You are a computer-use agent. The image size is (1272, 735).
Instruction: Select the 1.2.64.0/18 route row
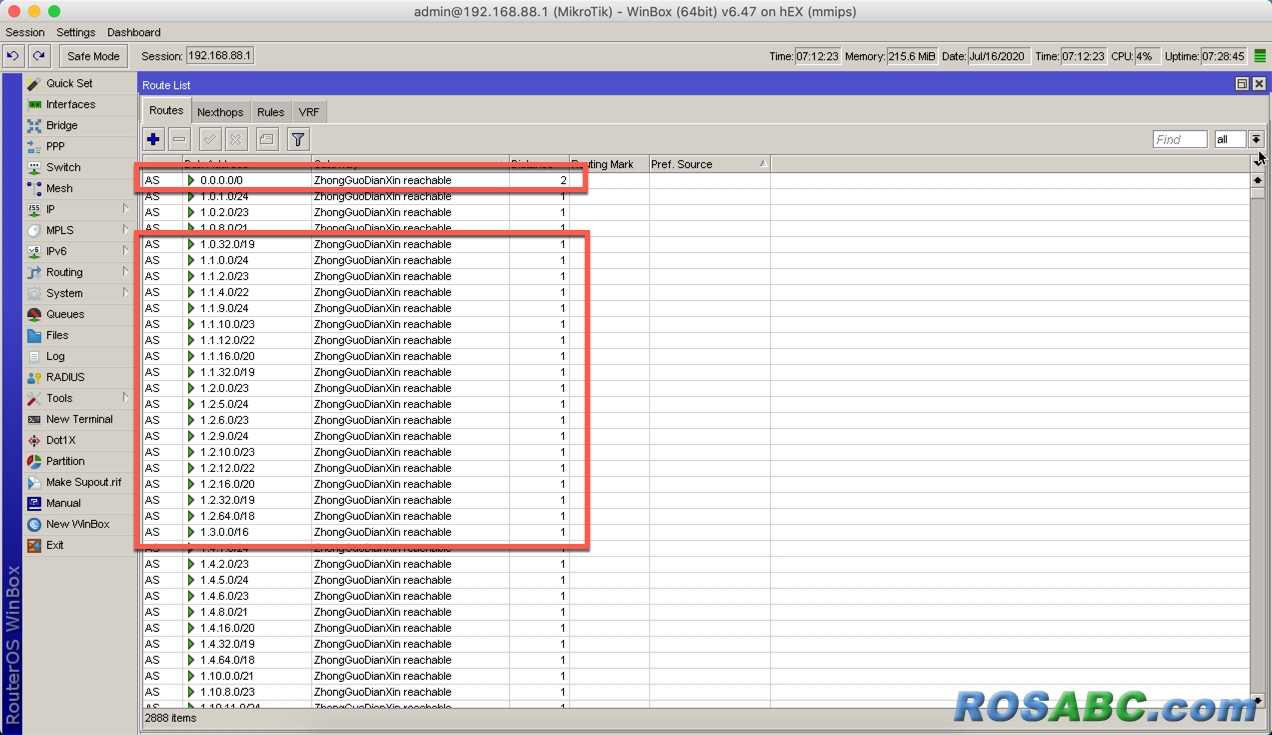695,517
